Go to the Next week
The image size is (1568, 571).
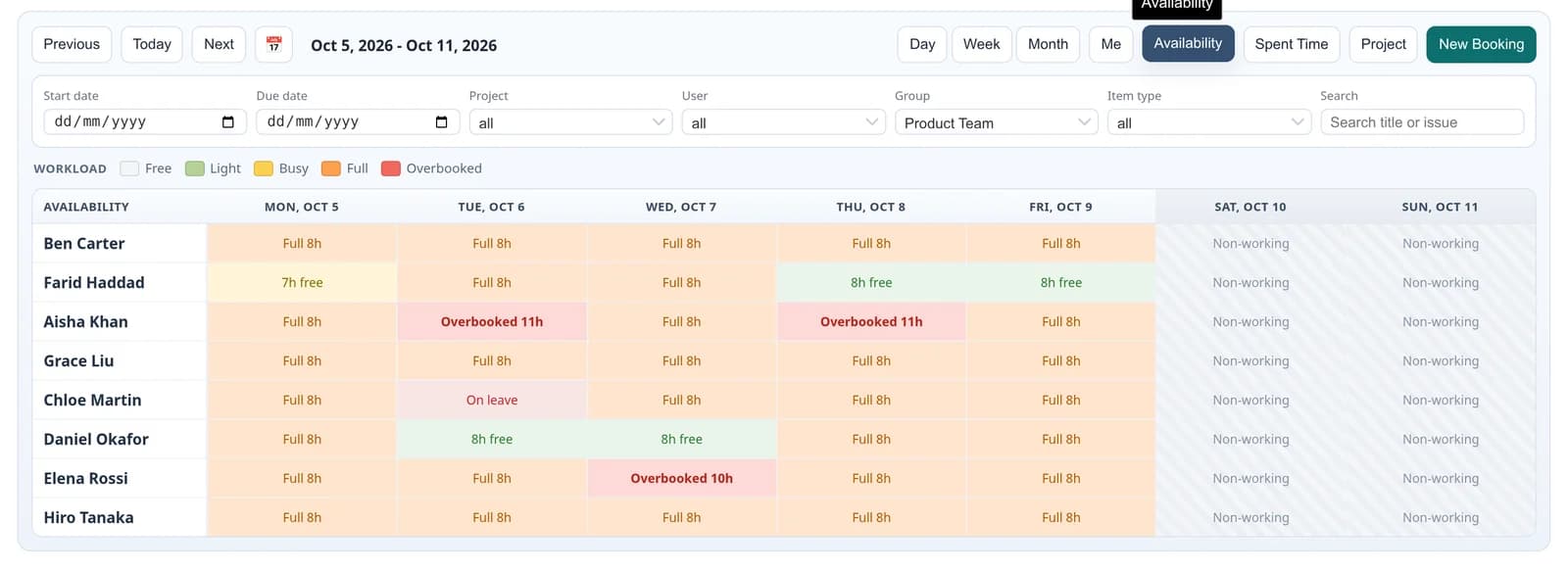(219, 44)
